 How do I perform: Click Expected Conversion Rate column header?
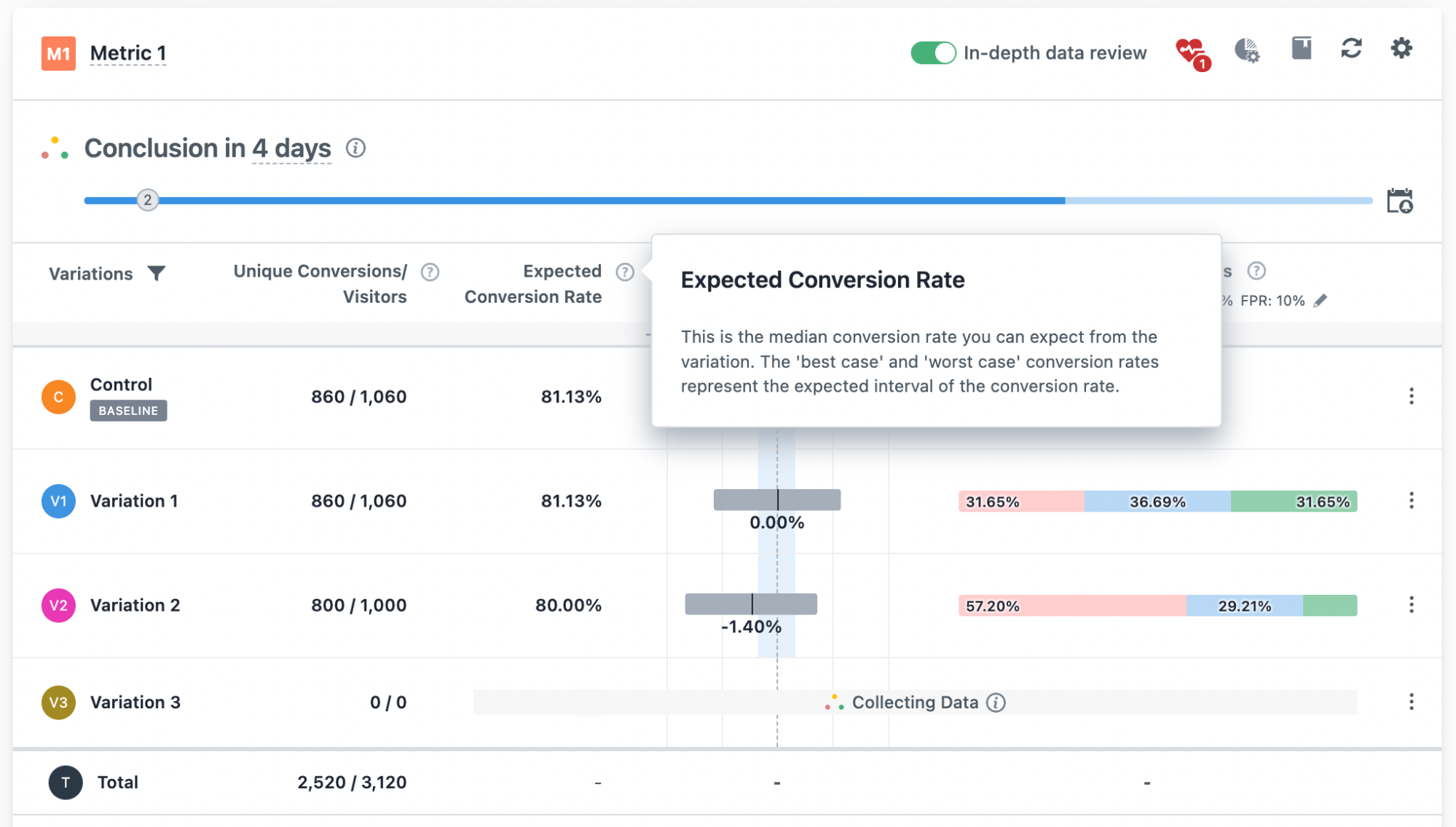tap(533, 284)
